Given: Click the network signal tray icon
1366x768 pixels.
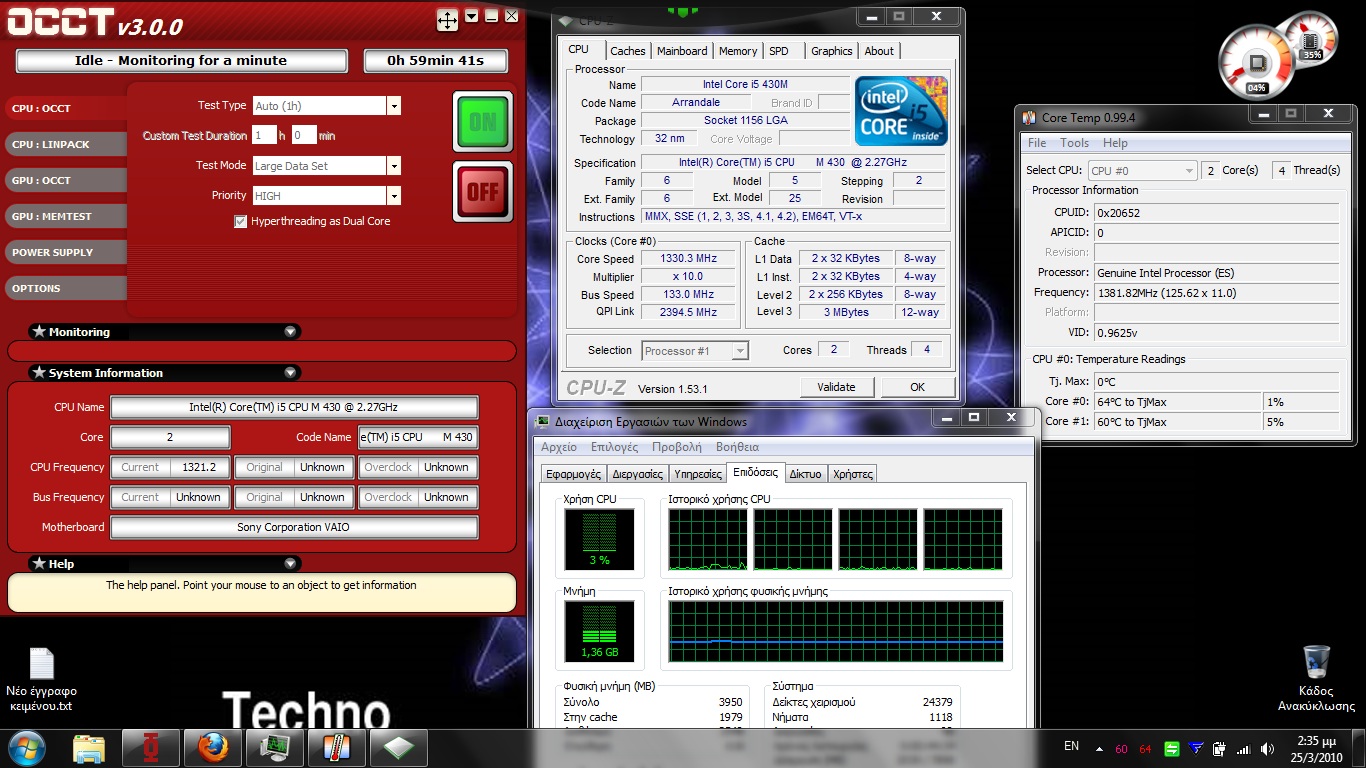Looking at the screenshot, I should (1243, 748).
